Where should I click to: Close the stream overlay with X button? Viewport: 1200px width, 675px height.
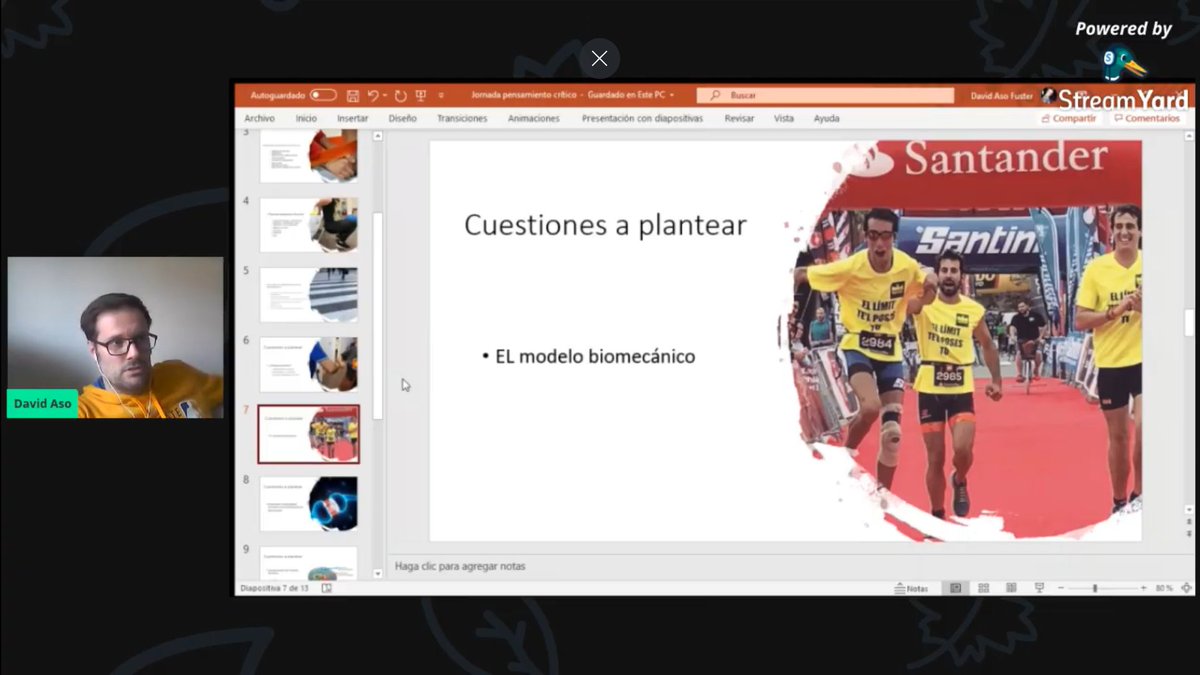[x=599, y=58]
